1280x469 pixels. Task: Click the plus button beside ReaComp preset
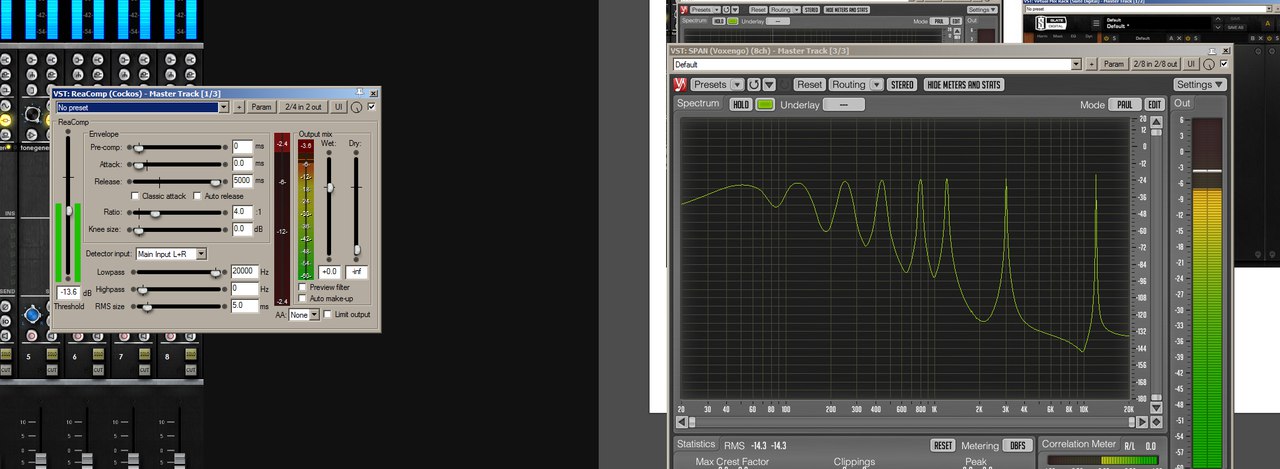coord(239,107)
